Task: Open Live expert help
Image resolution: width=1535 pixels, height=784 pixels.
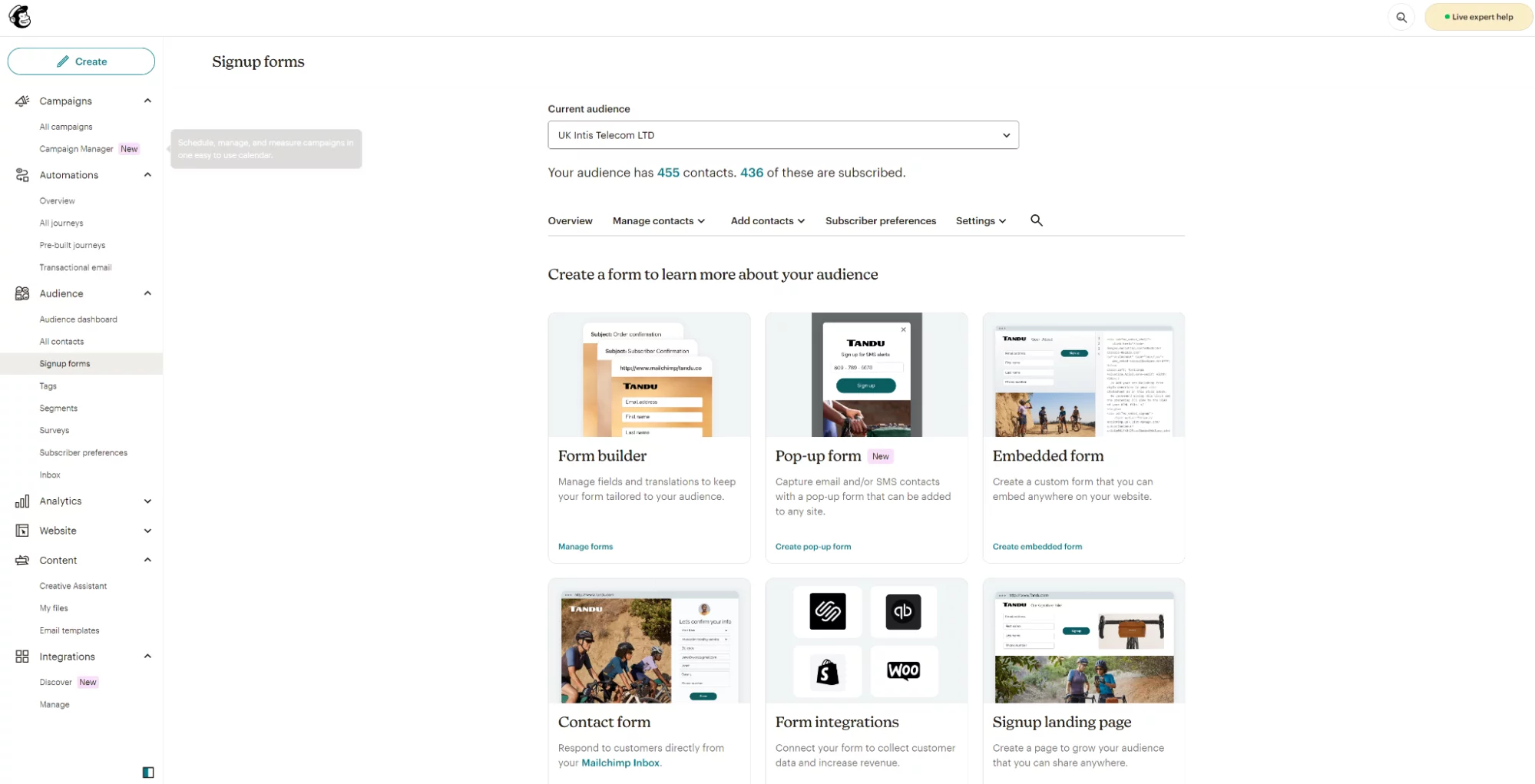Action: [x=1477, y=17]
